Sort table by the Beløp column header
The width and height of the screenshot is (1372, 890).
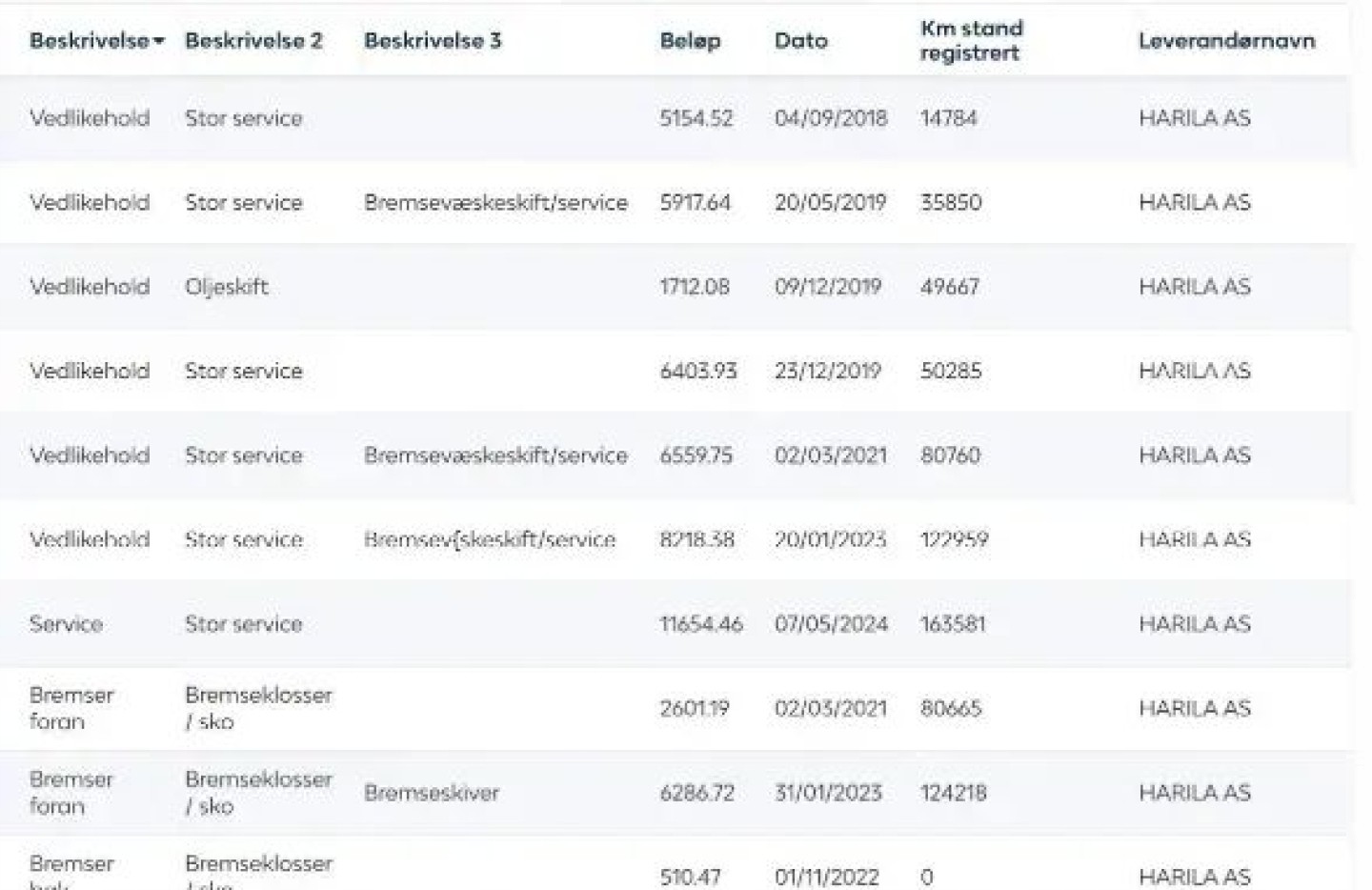[x=690, y=41]
